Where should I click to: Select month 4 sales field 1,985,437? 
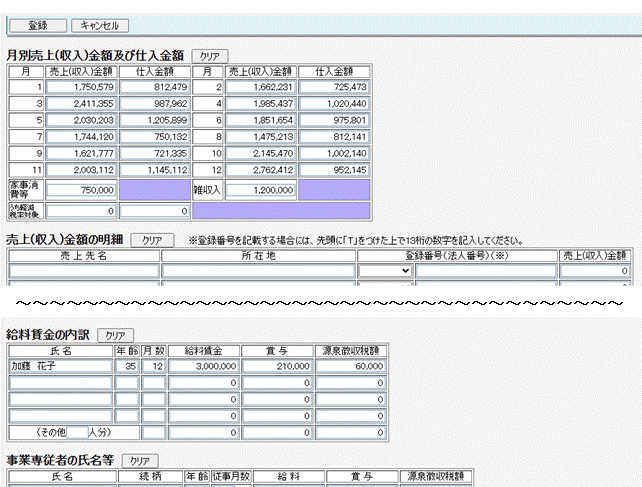[261, 104]
